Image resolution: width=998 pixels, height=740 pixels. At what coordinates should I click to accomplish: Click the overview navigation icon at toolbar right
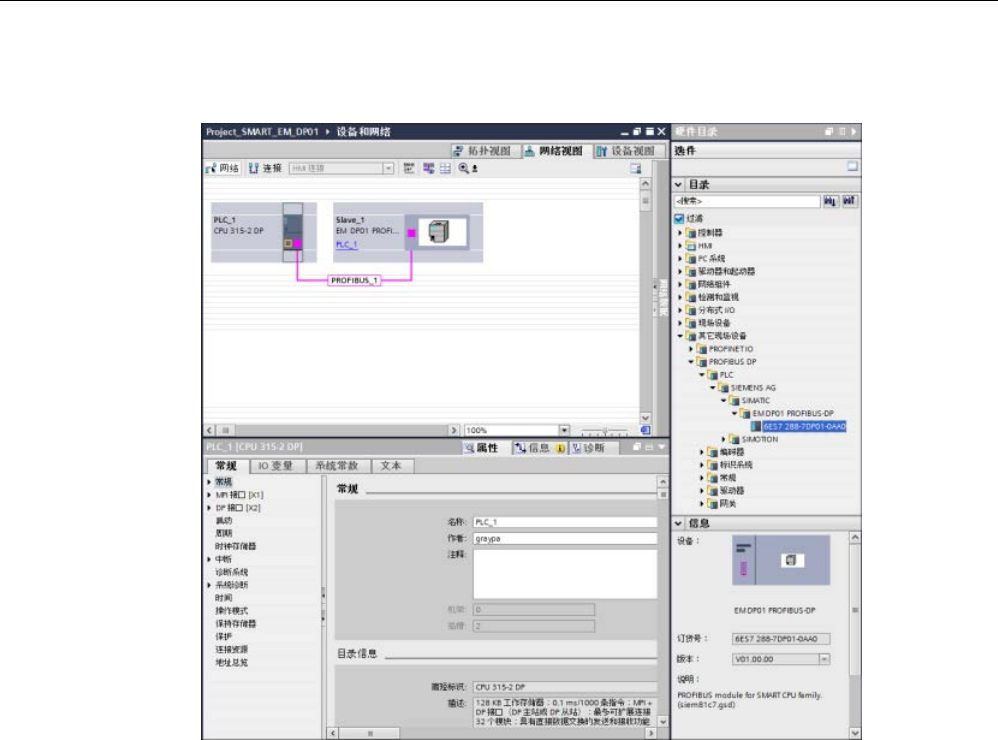click(x=636, y=168)
